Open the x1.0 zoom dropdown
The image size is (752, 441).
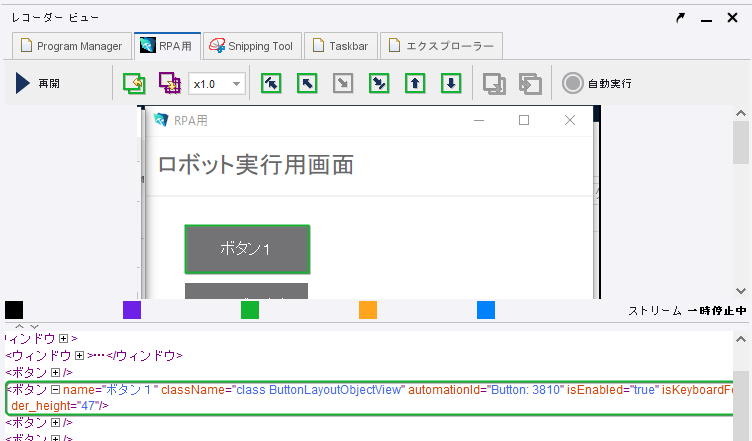pos(217,84)
